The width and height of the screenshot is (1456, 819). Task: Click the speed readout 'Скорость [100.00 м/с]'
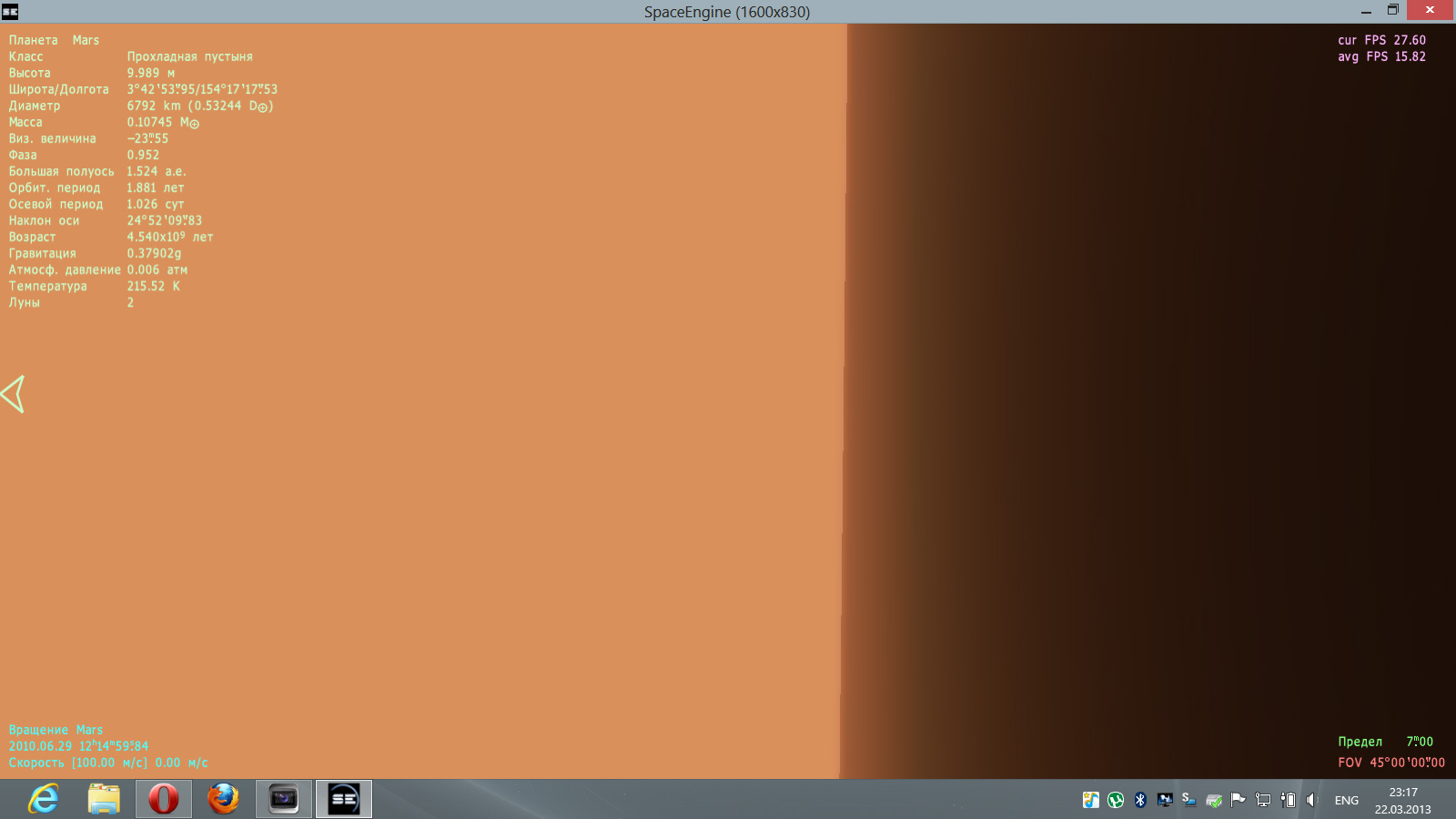pyautogui.click(x=78, y=763)
